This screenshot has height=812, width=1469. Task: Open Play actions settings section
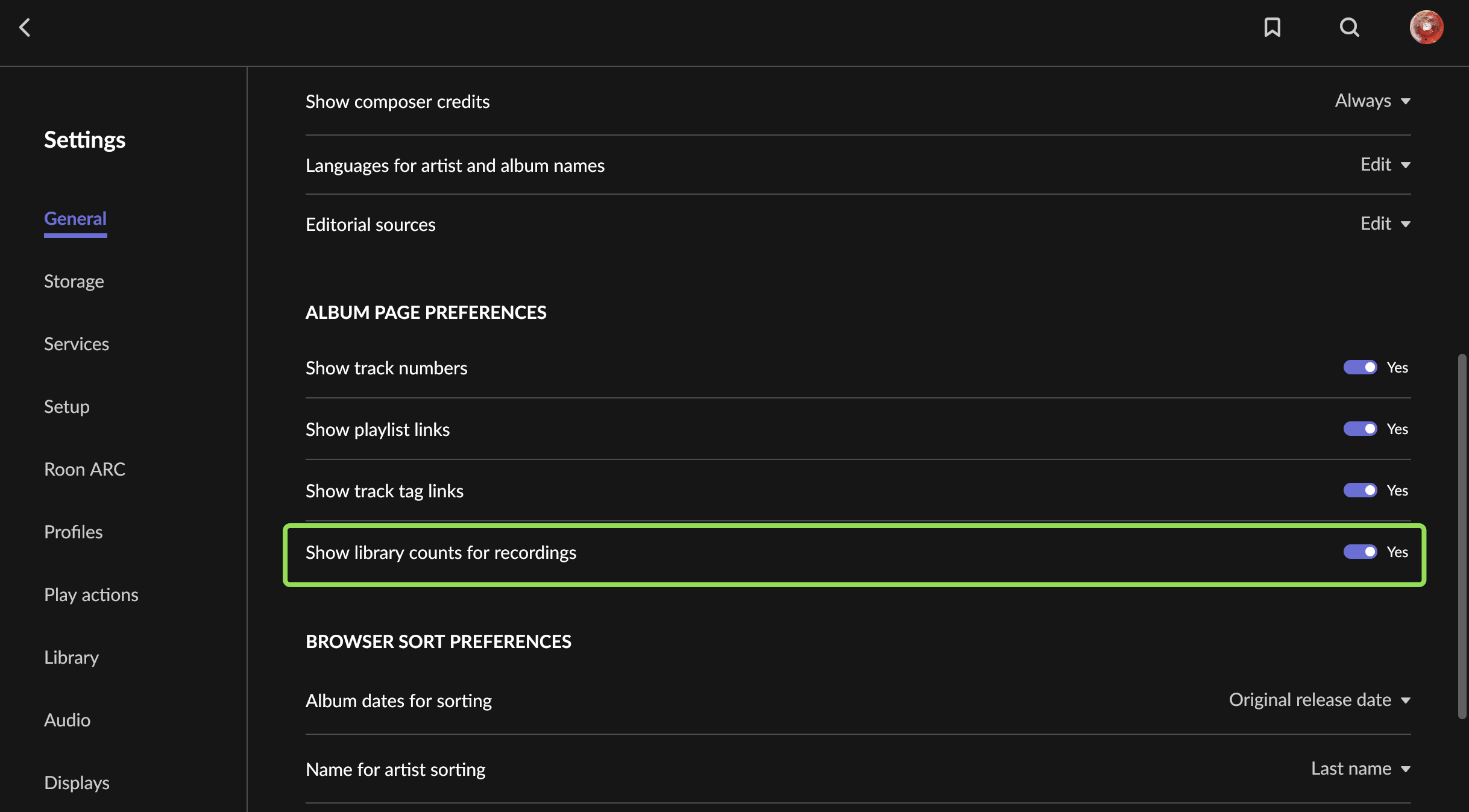92,595
